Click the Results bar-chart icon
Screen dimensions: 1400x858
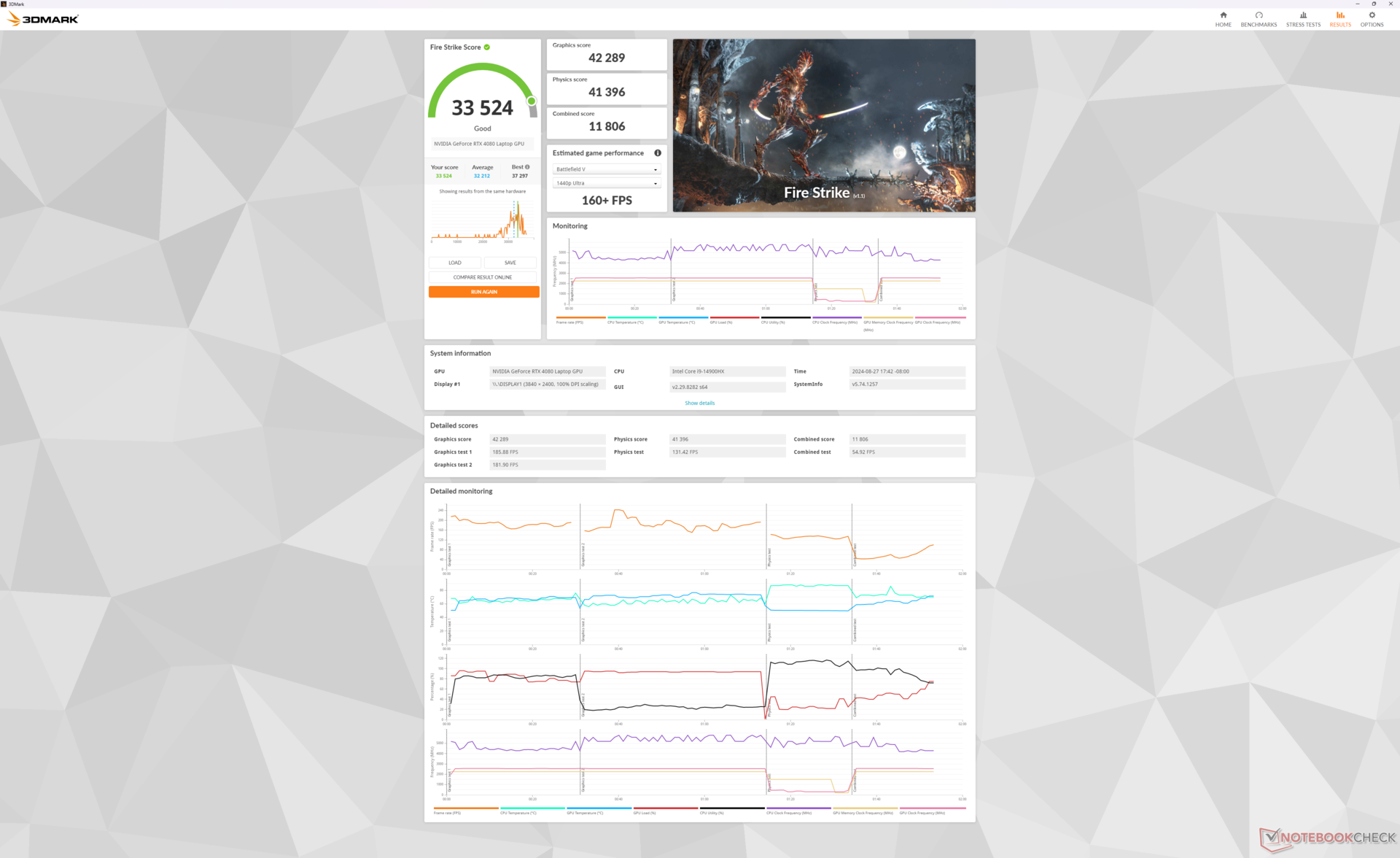(1340, 15)
